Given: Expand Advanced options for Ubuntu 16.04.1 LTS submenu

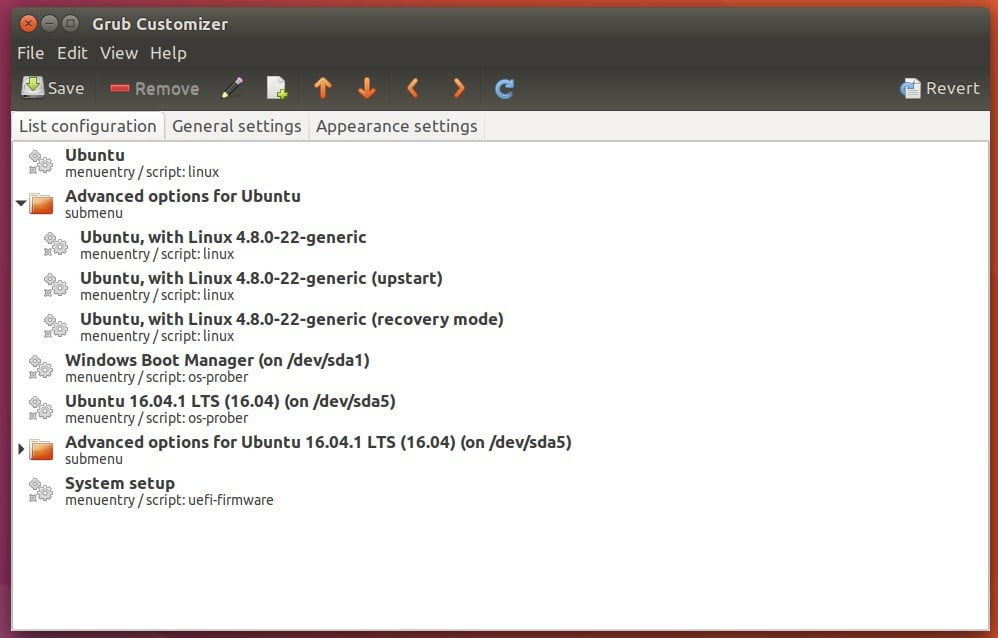Looking at the screenshot, I should (21, 449).
